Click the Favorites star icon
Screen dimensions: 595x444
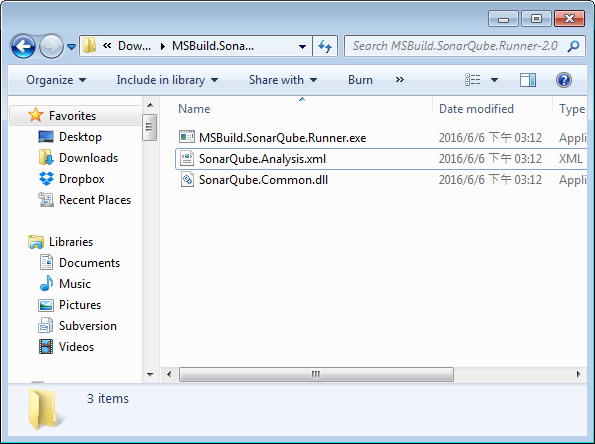coord(36,115)
